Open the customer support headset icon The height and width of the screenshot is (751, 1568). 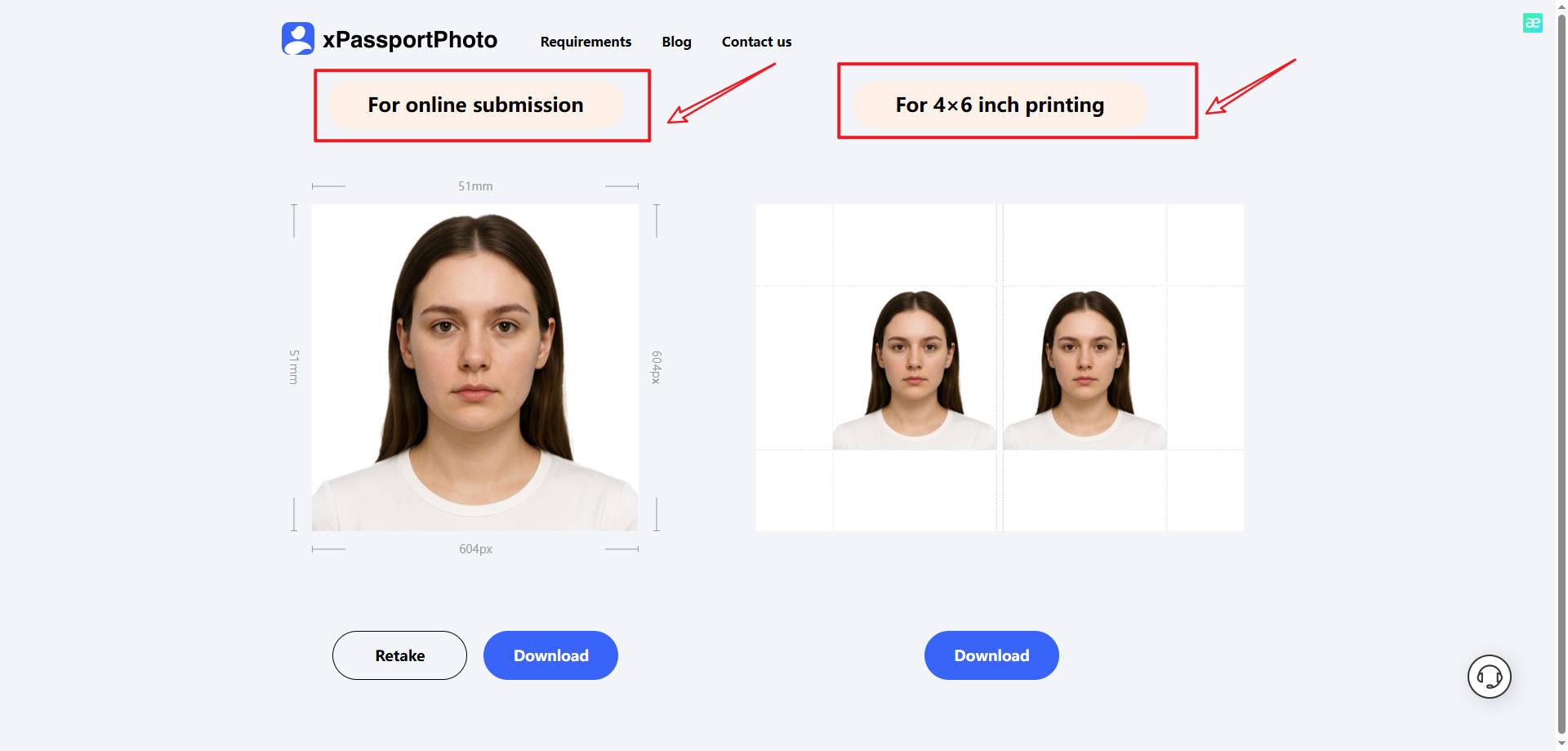pyautogui.click(x=1489, y=677)
